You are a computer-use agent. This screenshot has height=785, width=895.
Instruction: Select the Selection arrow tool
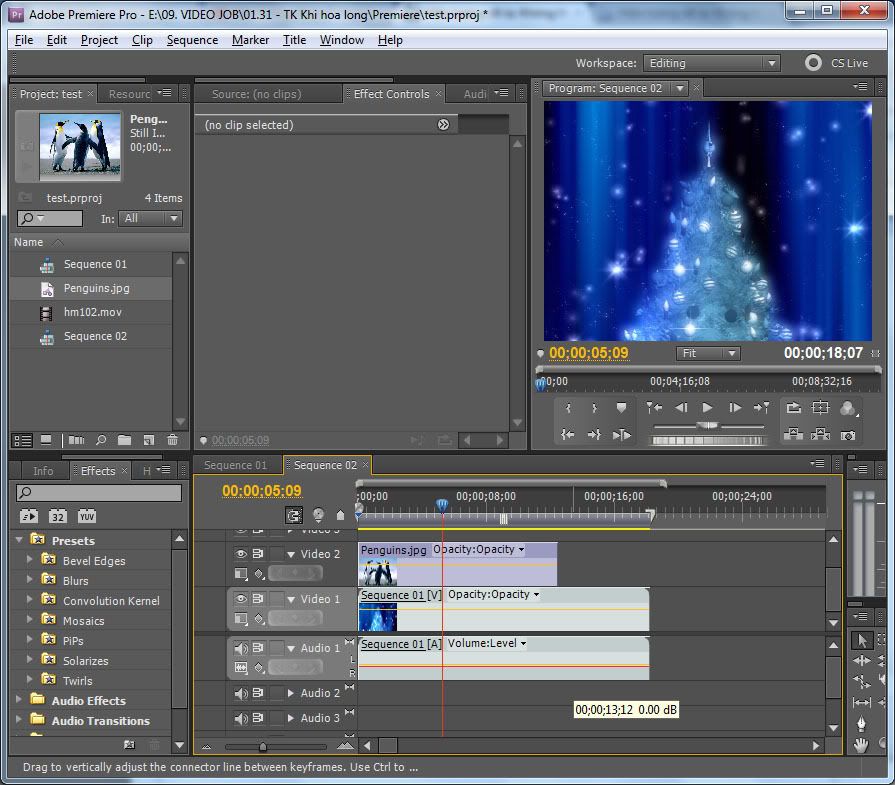click(861, 641)
